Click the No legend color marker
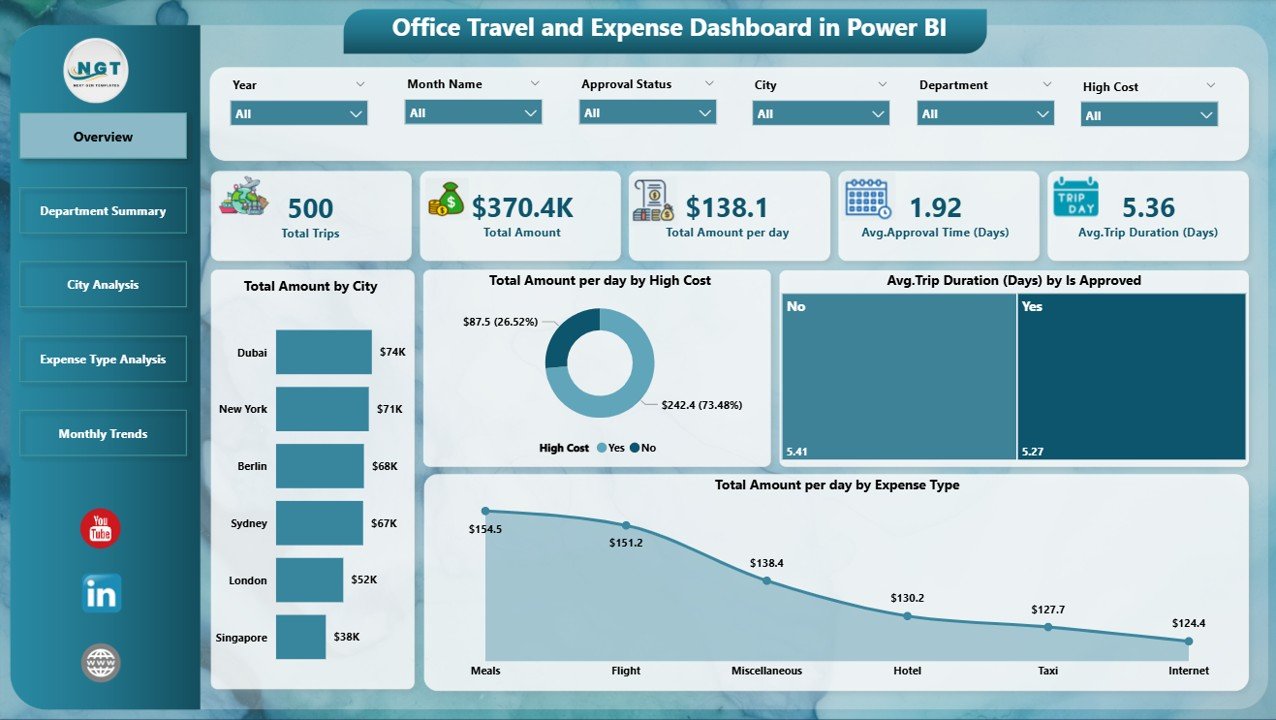Viewport: 1276px width, 720px height. pos(634,448)
